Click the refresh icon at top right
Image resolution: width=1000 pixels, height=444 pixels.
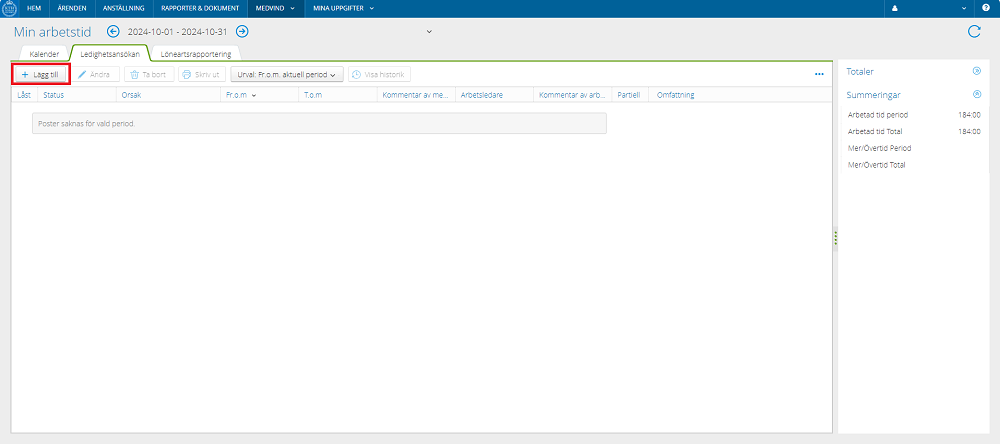(974, 31)
